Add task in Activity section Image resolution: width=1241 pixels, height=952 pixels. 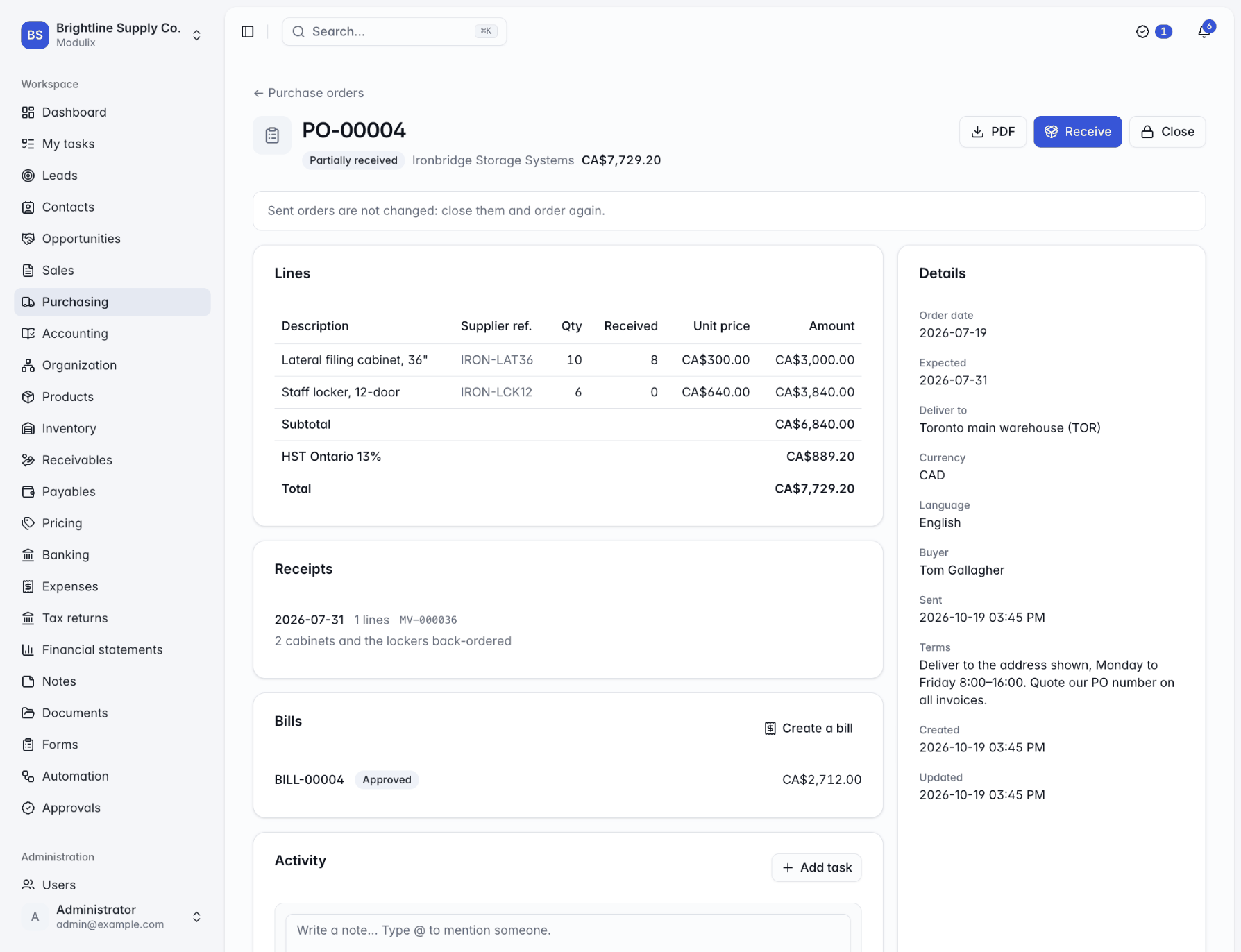click(x=816, y=867)
